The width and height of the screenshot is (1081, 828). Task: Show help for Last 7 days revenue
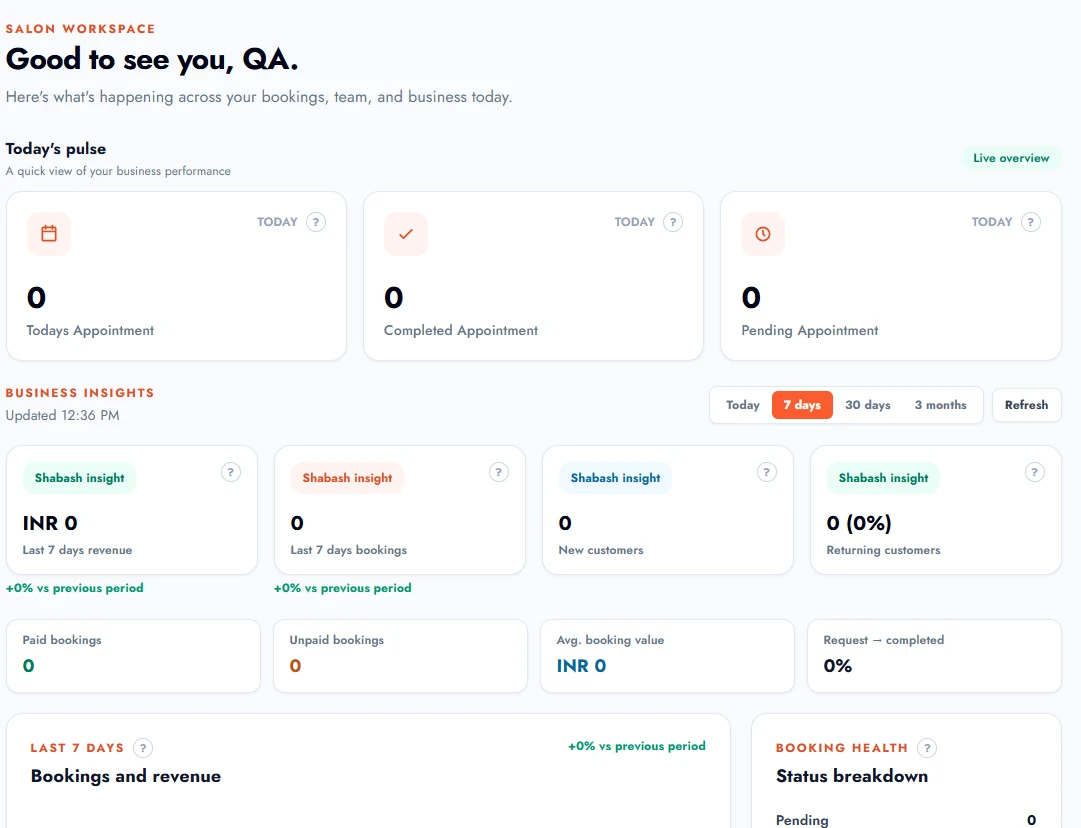231,472
